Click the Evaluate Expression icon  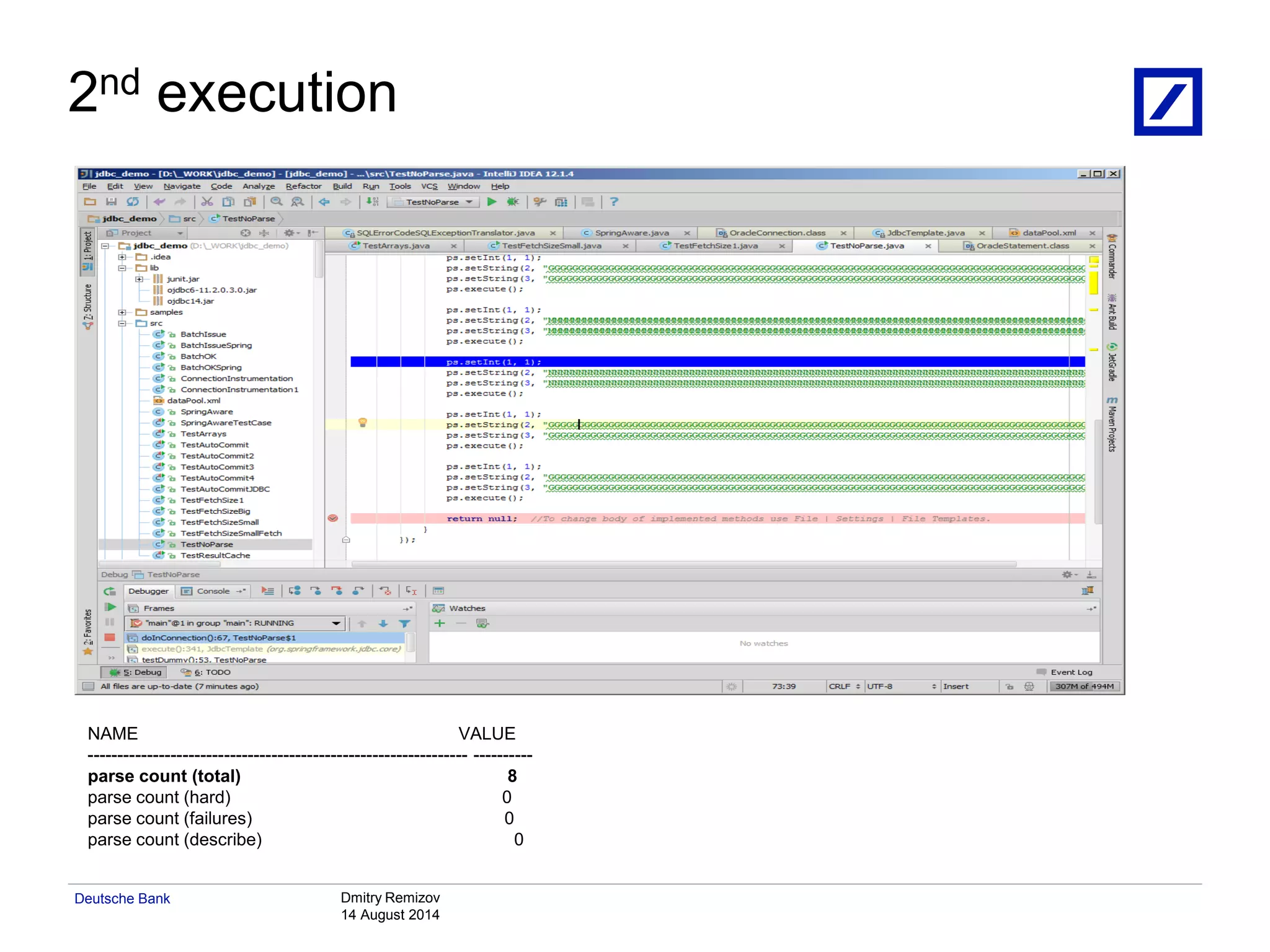coord(438,591)
